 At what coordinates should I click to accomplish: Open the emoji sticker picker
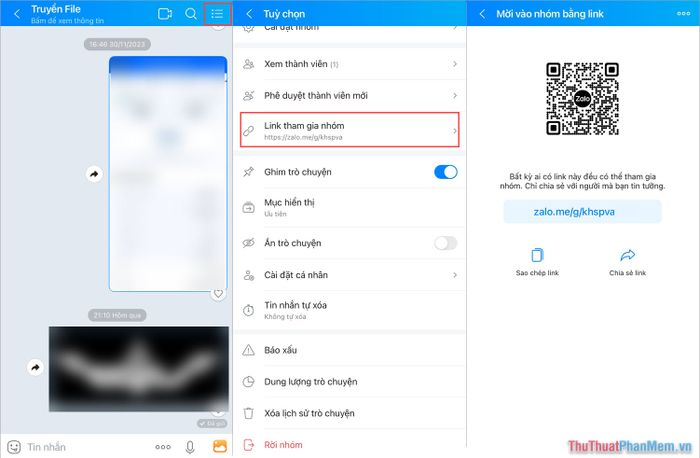[14, 446]
